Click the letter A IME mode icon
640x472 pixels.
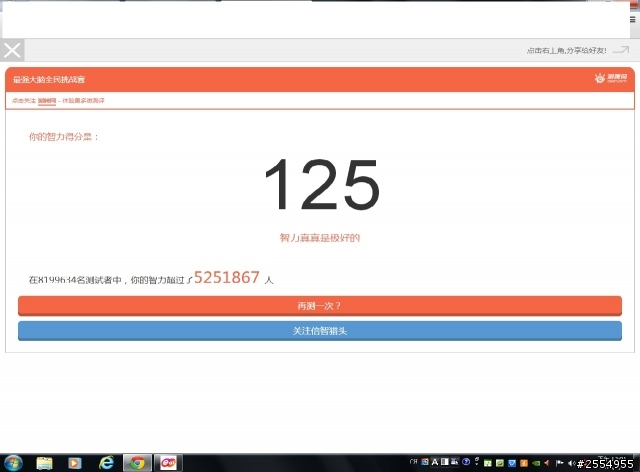point(435,462)
